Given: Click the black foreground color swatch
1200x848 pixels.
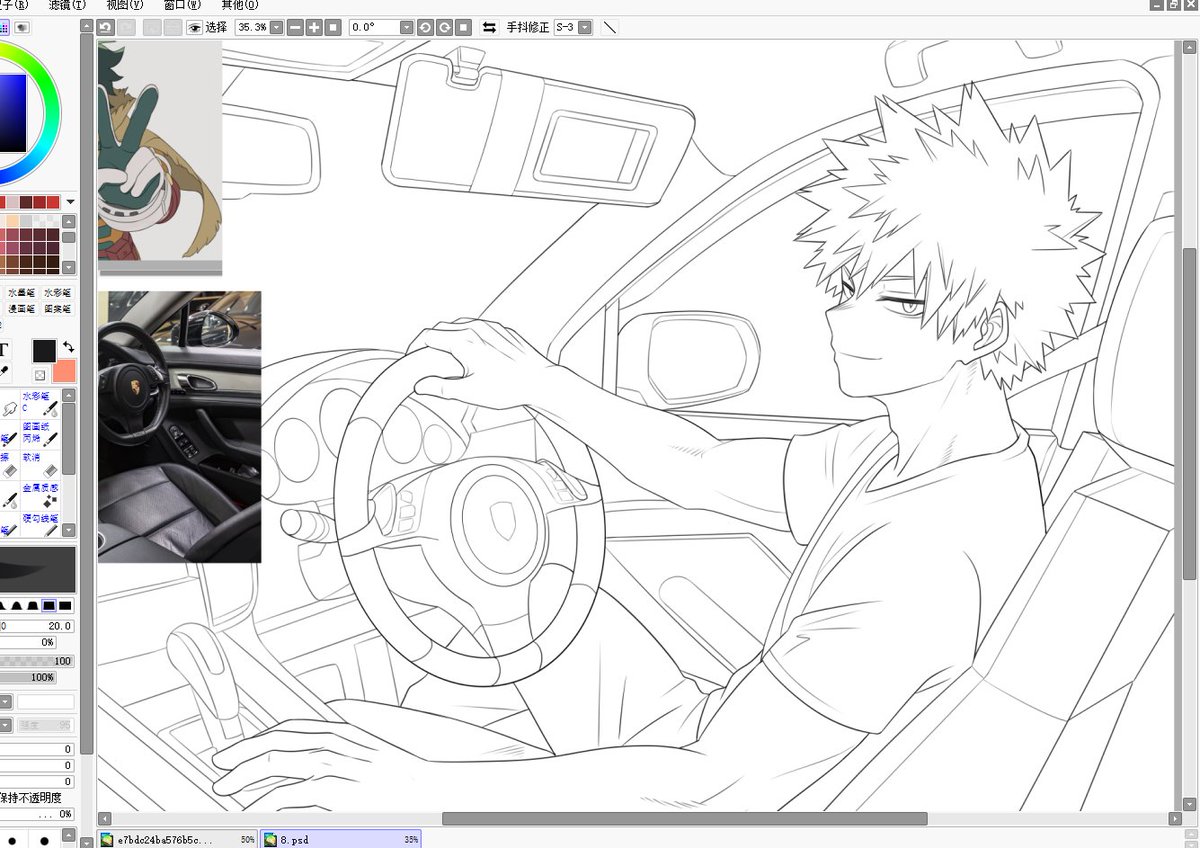Looking at the screenshot, I should point(44,351).
